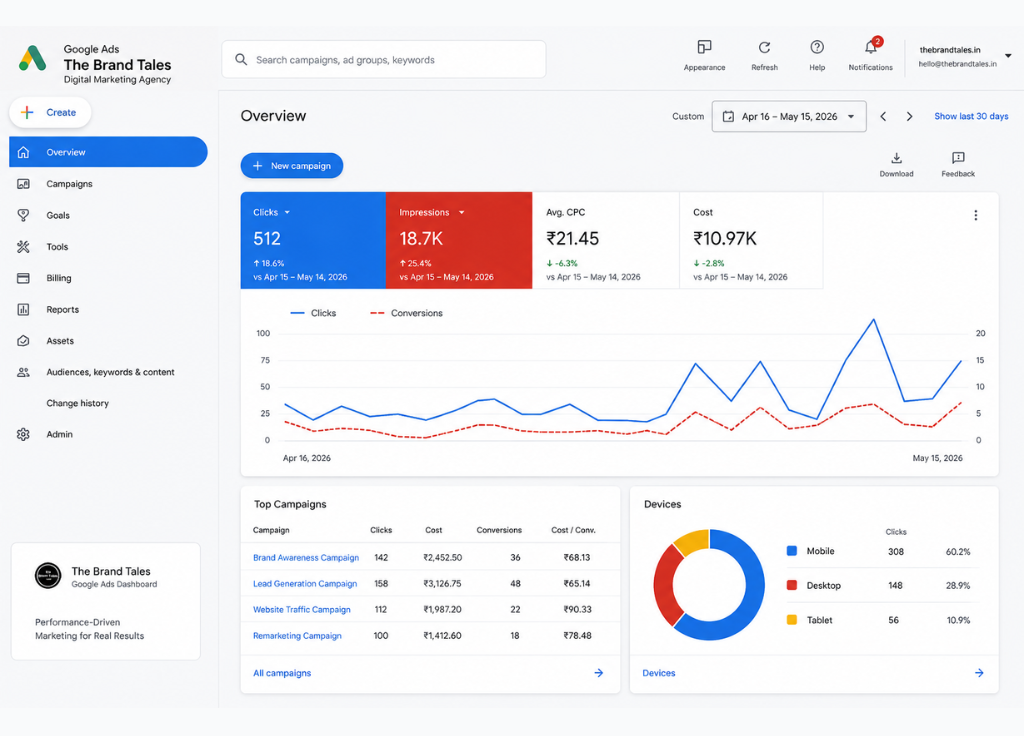The width and height of the screenshot is (1024, 736).
Task: Click the 60.2% Mobile share value
Action: coord(958,552)
